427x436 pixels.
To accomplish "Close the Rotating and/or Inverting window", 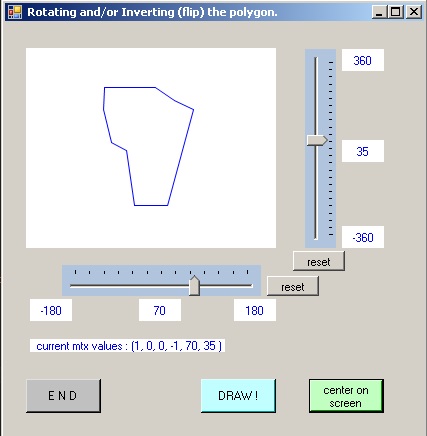I will [x=414, y=12].
